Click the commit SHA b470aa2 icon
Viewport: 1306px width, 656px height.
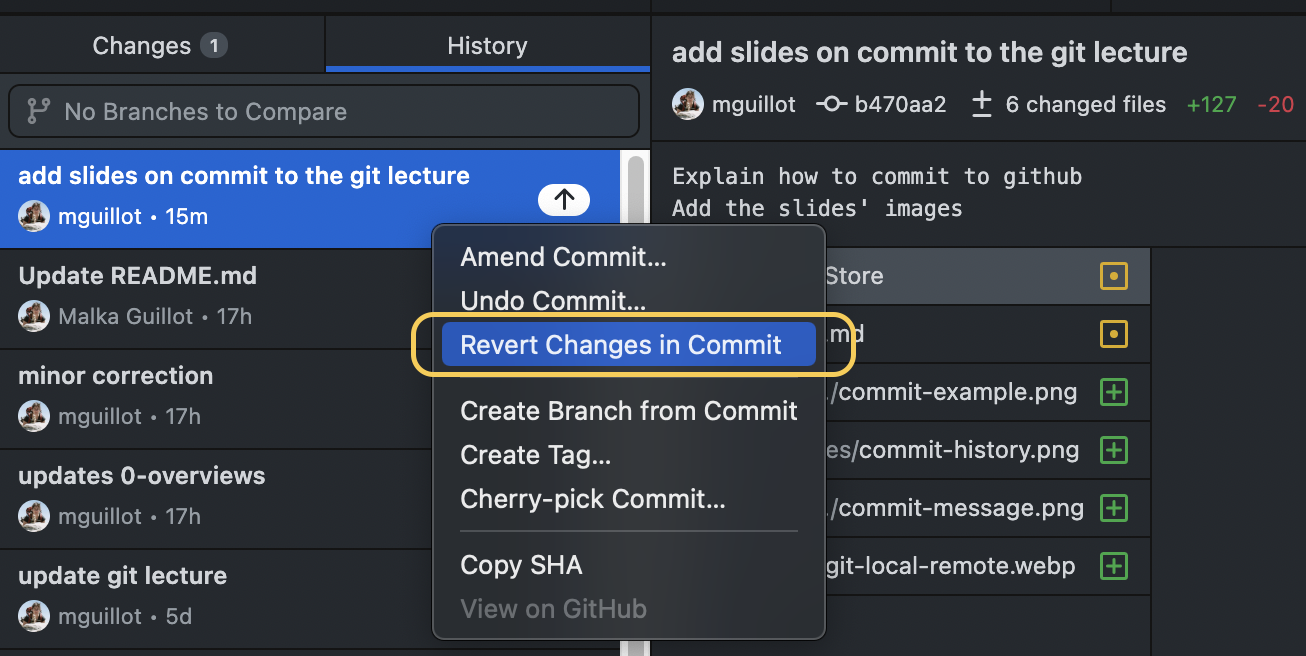point(832,104)
